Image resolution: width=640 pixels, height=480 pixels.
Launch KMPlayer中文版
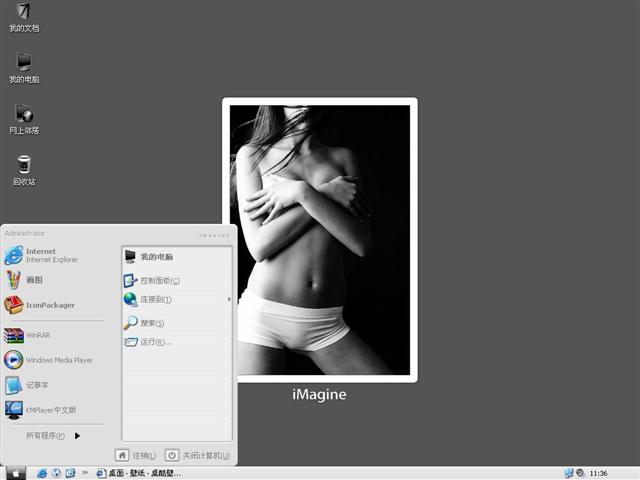50,410
